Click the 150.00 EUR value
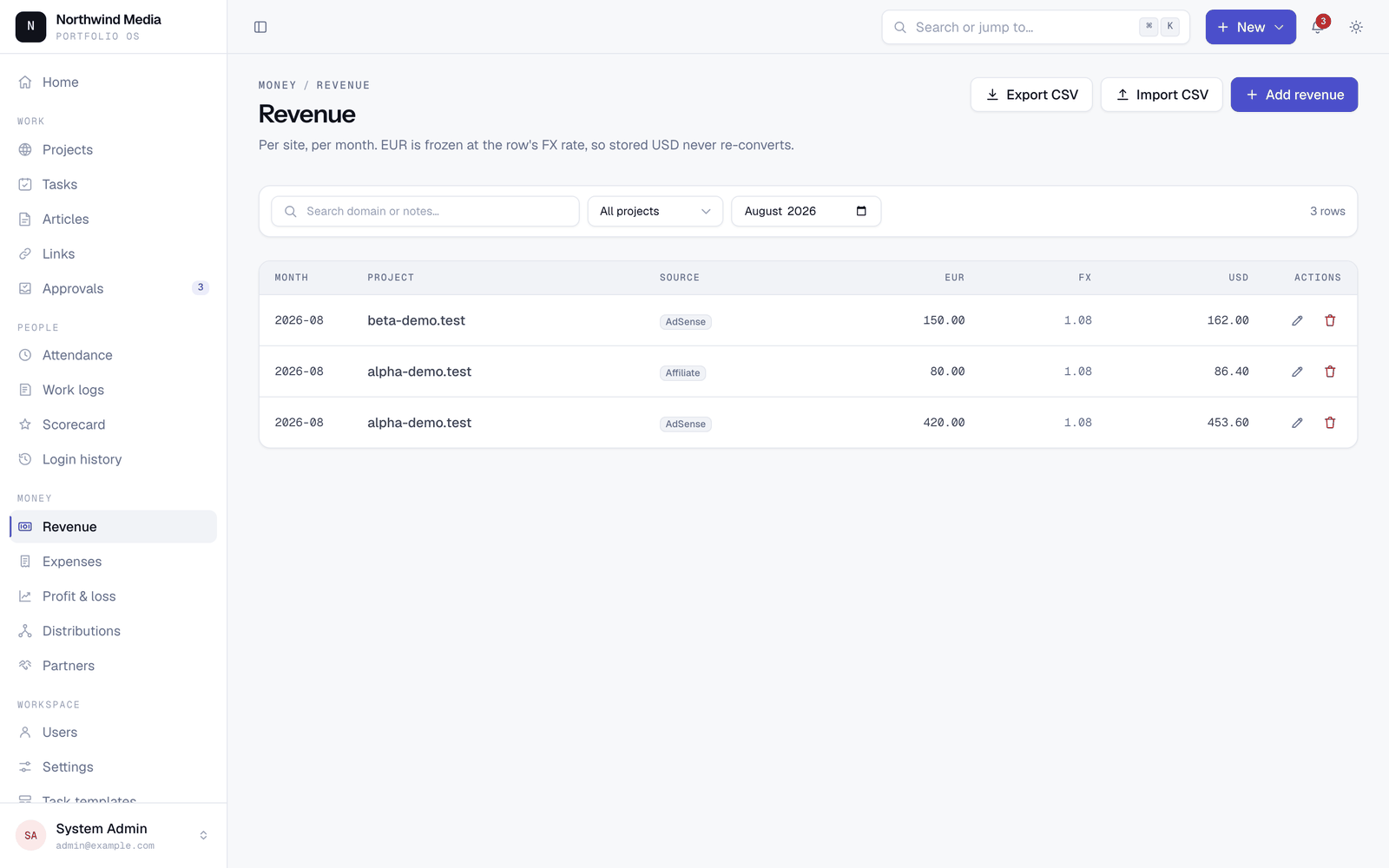 coord(944,320)
